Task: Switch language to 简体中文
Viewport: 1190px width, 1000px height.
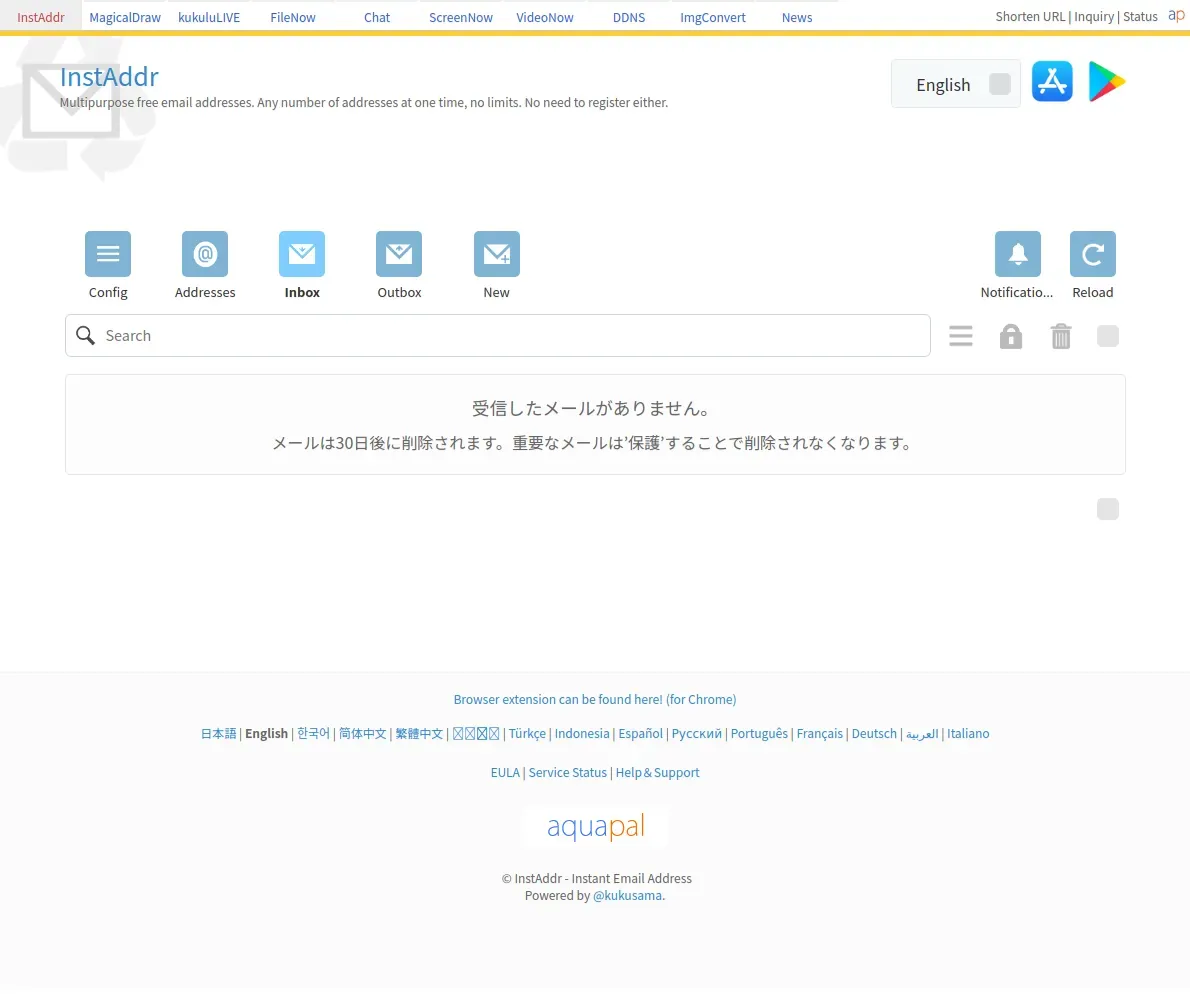Action: click(363, 734)
